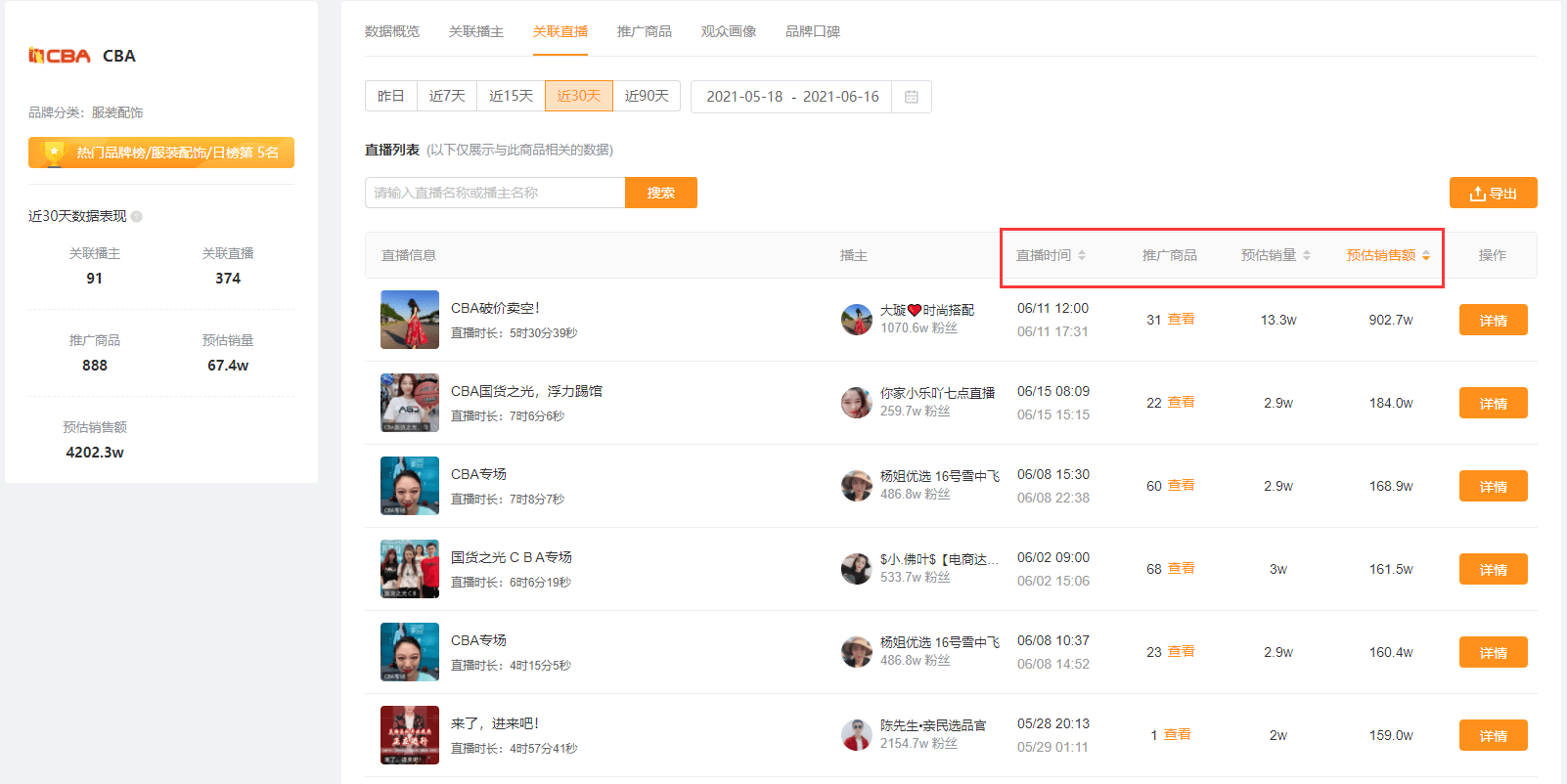Viewport: 1567px width, 784px height.
Task: Click 查看 link next to 23 products
Action: tap(1181, 651)
